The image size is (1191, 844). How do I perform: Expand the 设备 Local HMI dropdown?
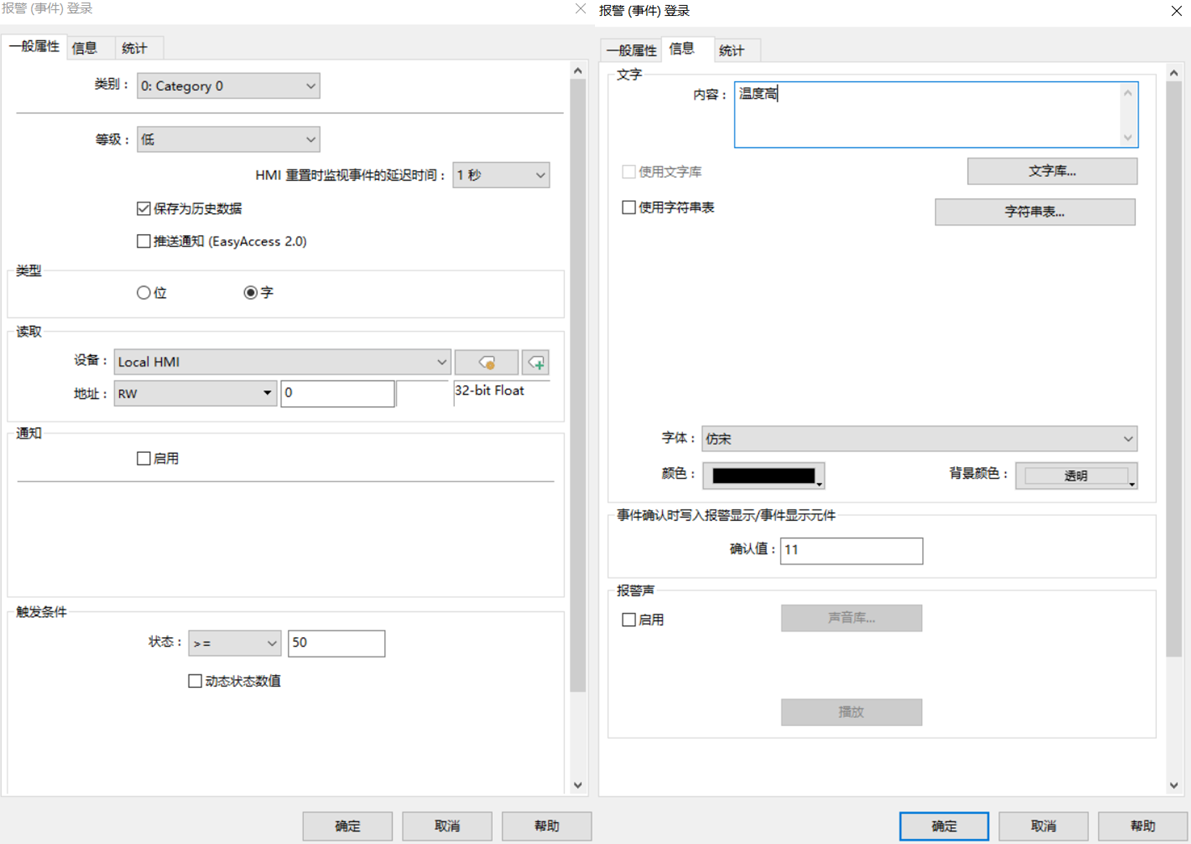pyautogui.click(x=282, y=362)
